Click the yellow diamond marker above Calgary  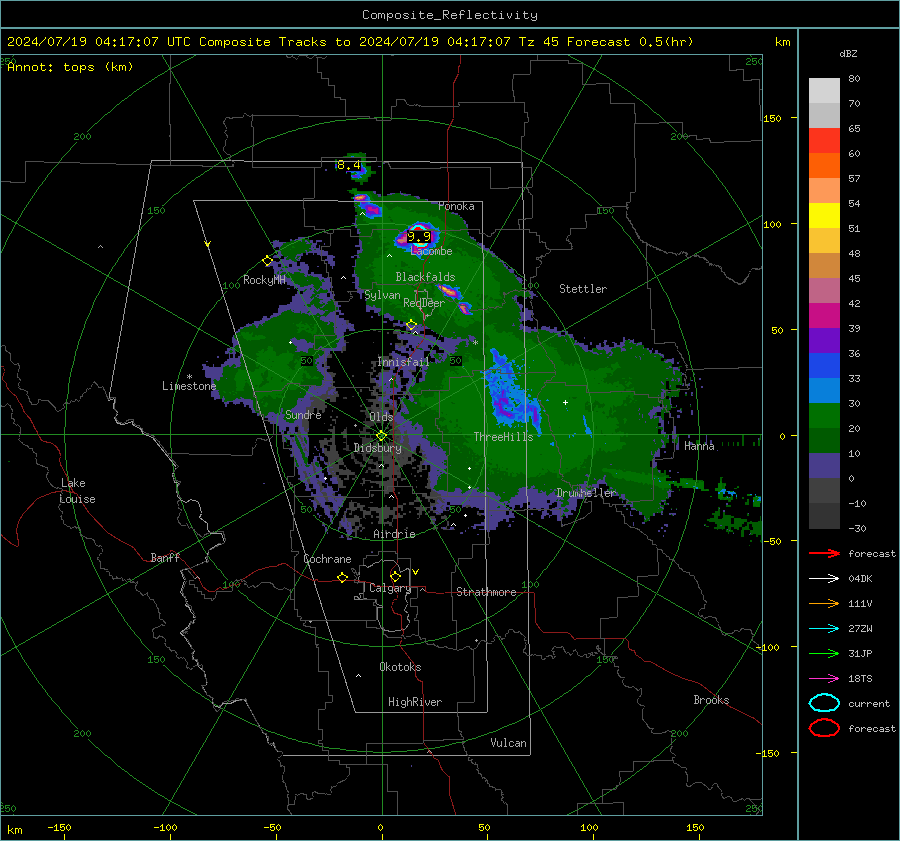pos(395,576)
